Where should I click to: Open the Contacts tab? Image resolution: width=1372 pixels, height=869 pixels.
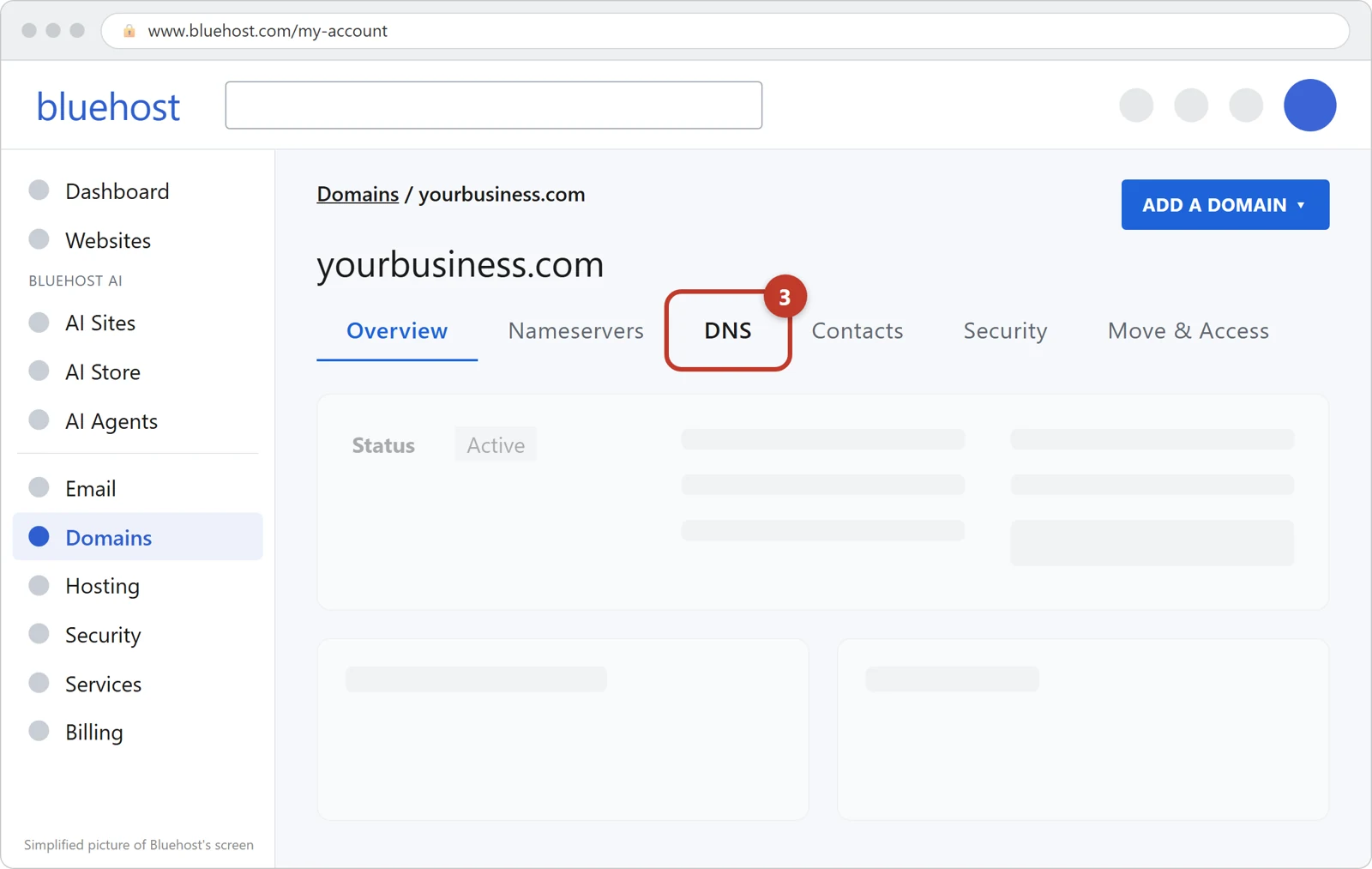pyautogui.click(x=857, y=331)
